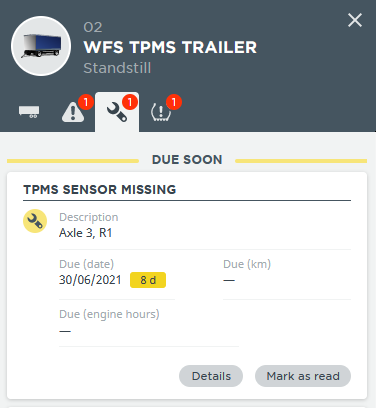Click the WFS TPMS TRAILER vehicle name
Screen dimensions: 376x408
[x=170, y=47]
